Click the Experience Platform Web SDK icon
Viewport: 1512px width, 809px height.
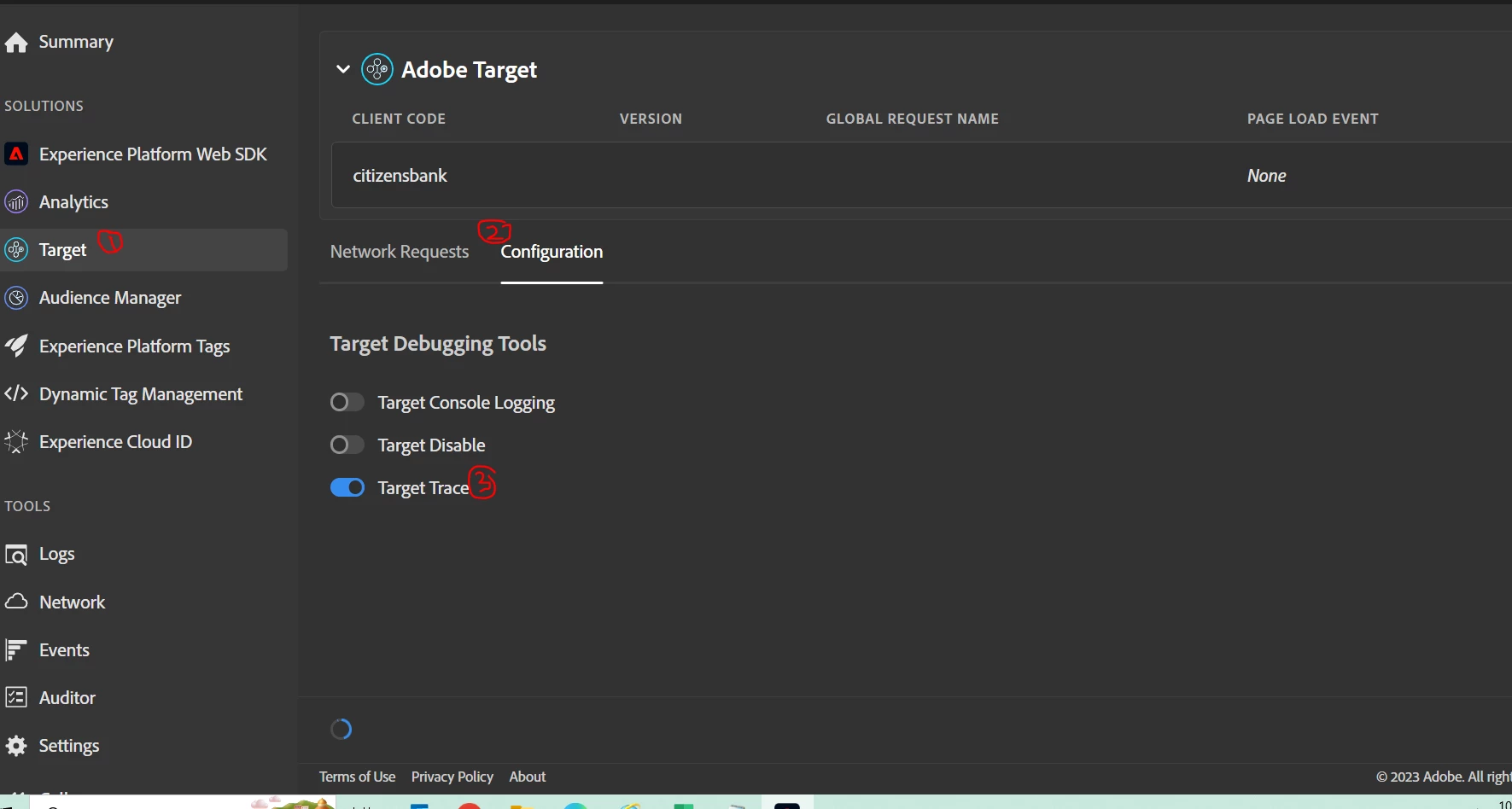click(x=16, y=154)
